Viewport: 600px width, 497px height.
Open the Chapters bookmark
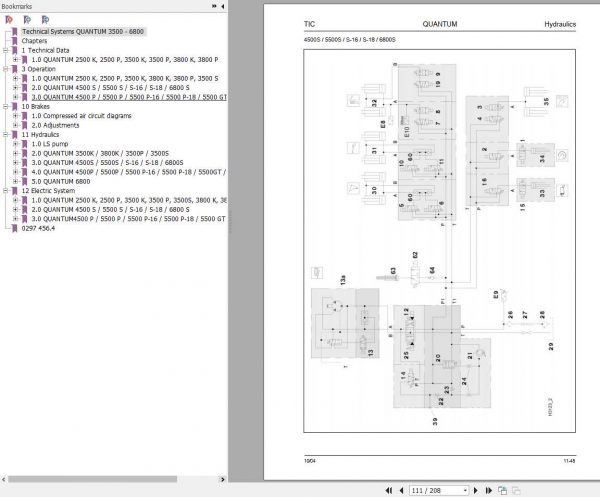[x=34, y=41]
